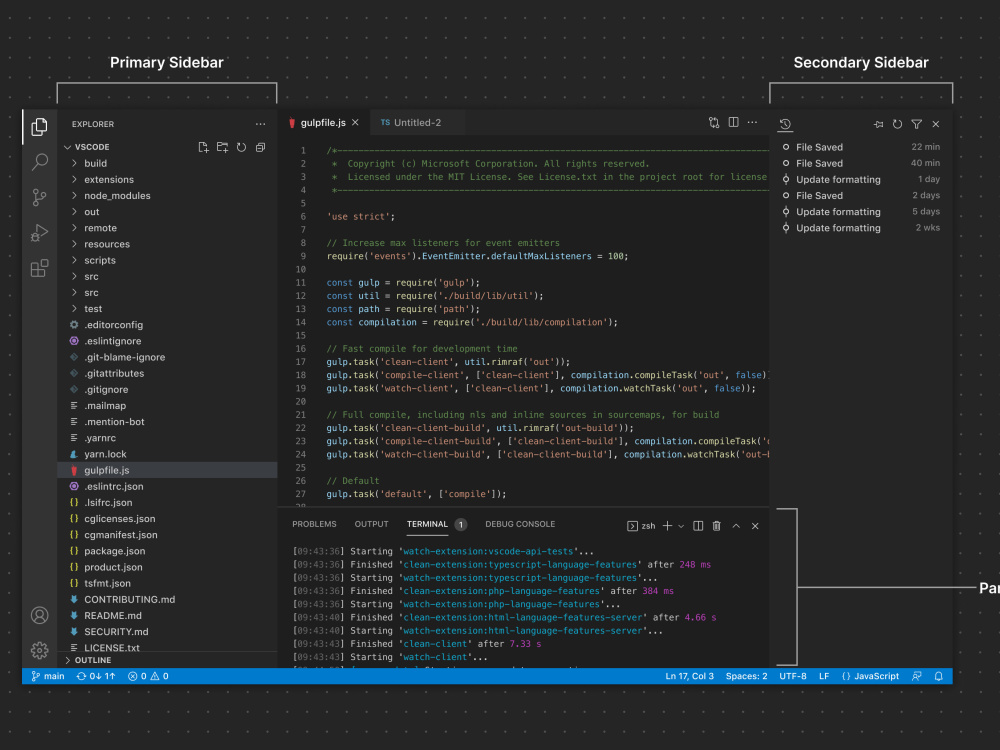Expand the remote folder
The height and width of the screenshot is (750, 1000).
pos(75,228)
